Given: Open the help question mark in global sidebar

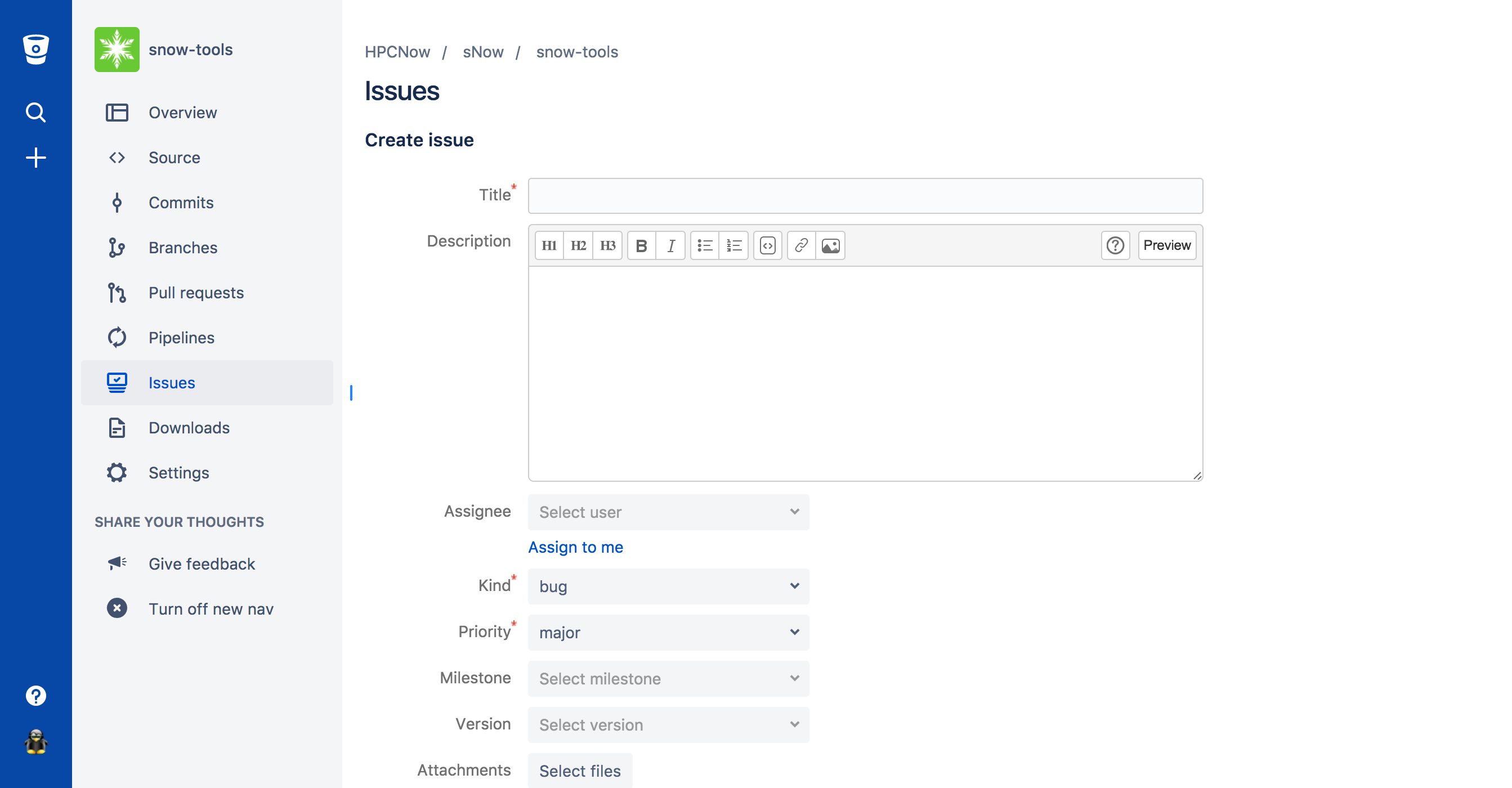Looking at the screenshot, I should (36, 696).
